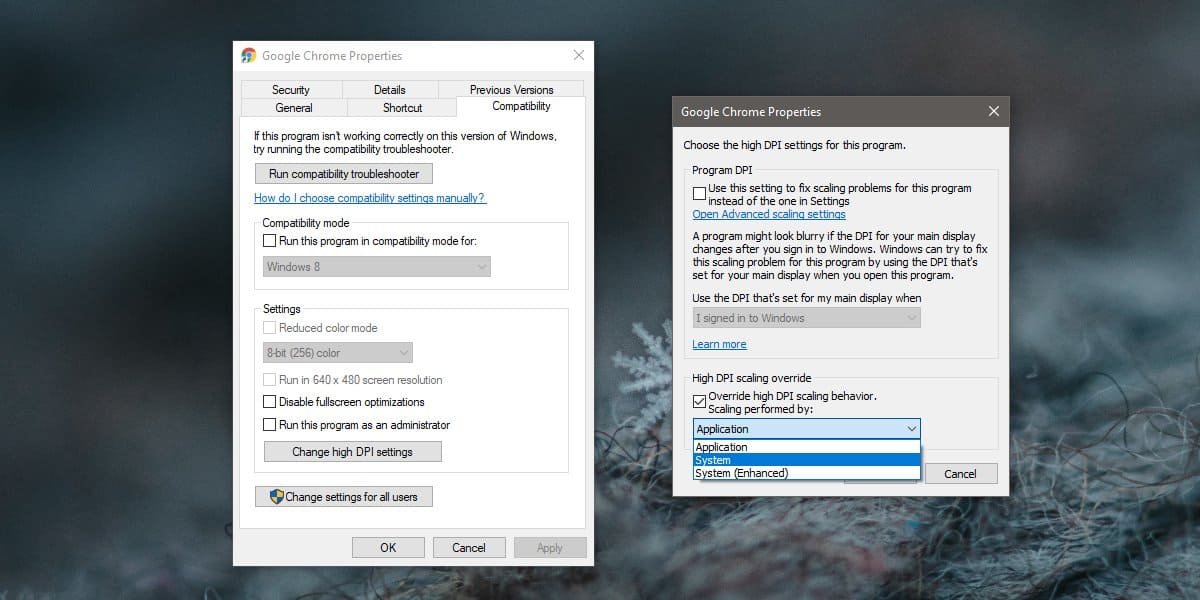Click Cancel in the high DPI dialog
1200x600 pixels.
tap(960, 474)
